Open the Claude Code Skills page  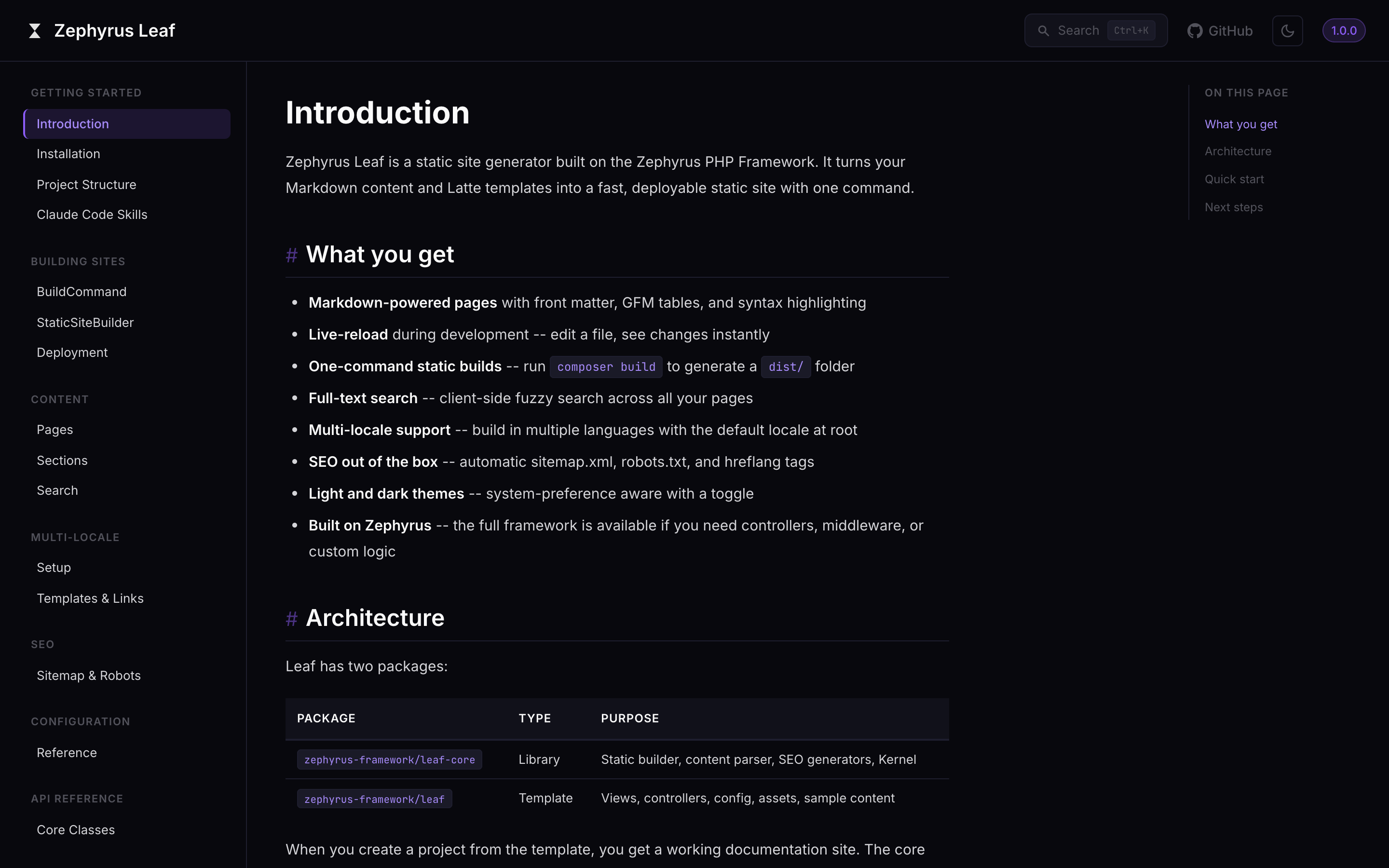click(x=92, y=214)
